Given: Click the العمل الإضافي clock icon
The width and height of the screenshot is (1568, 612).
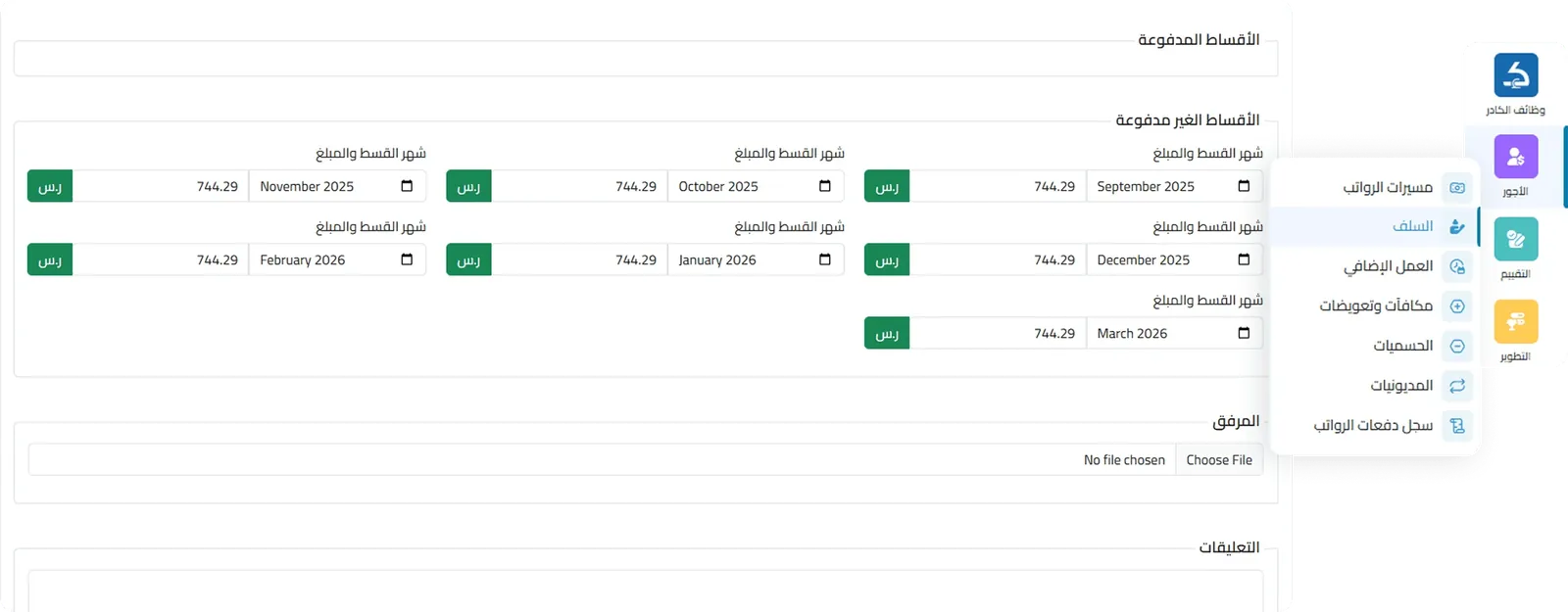Looking at the screenshot, I should pyautogui.click(x=1457, y=266).
